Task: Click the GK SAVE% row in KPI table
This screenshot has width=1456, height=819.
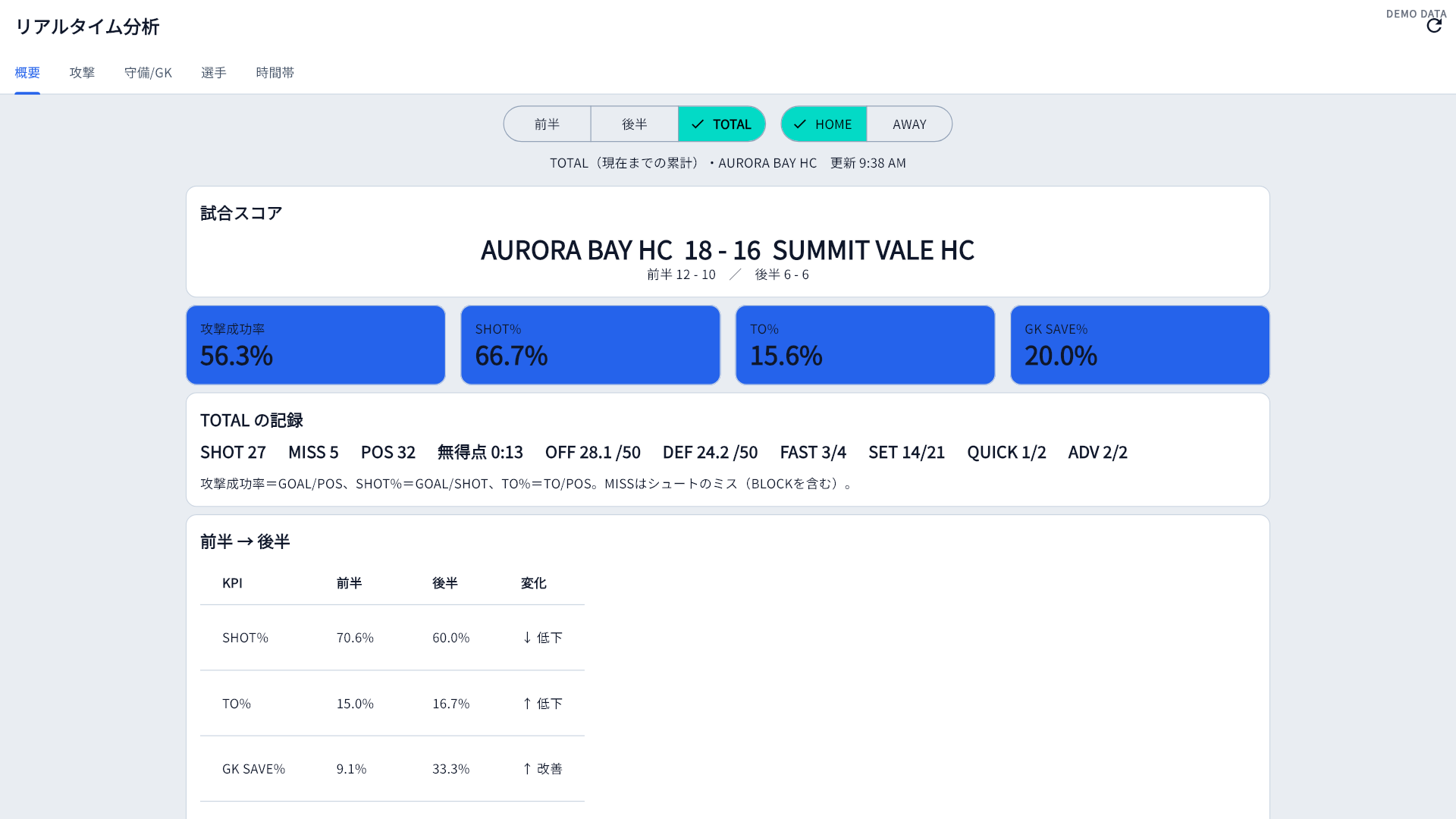Action: (x=392, y=769)
